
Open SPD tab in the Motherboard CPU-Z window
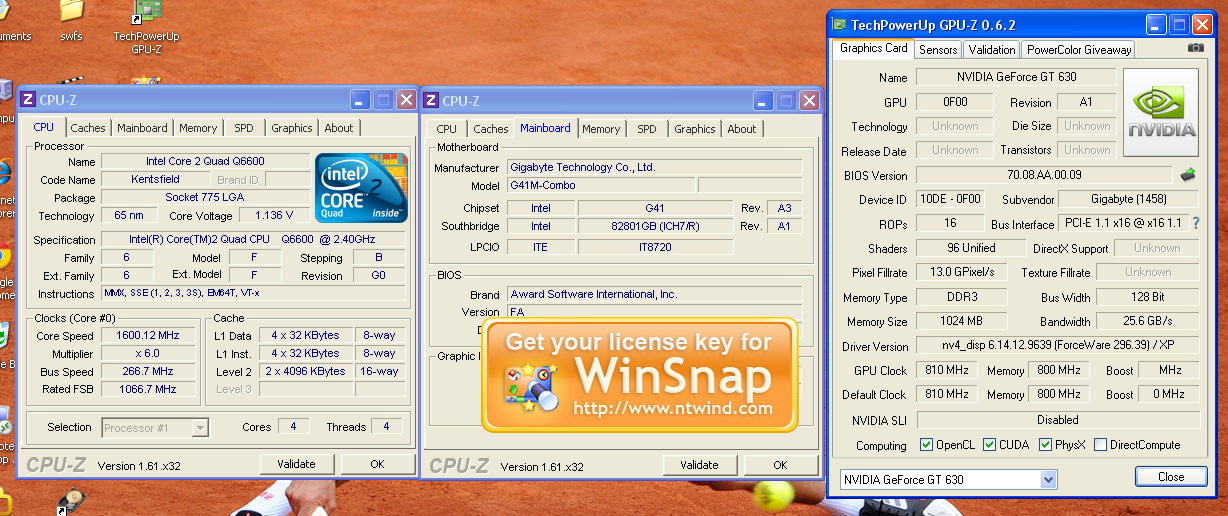click(647, 129)
